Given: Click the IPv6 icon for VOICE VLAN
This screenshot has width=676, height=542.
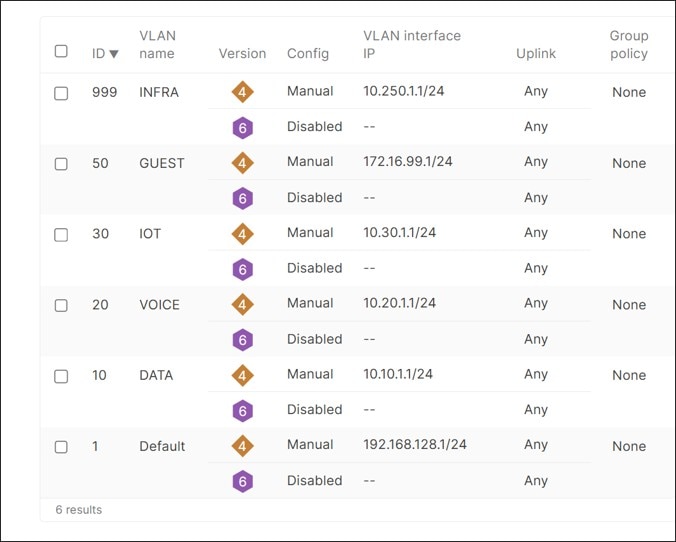Looking at the screenshot, I should point(242,340).
